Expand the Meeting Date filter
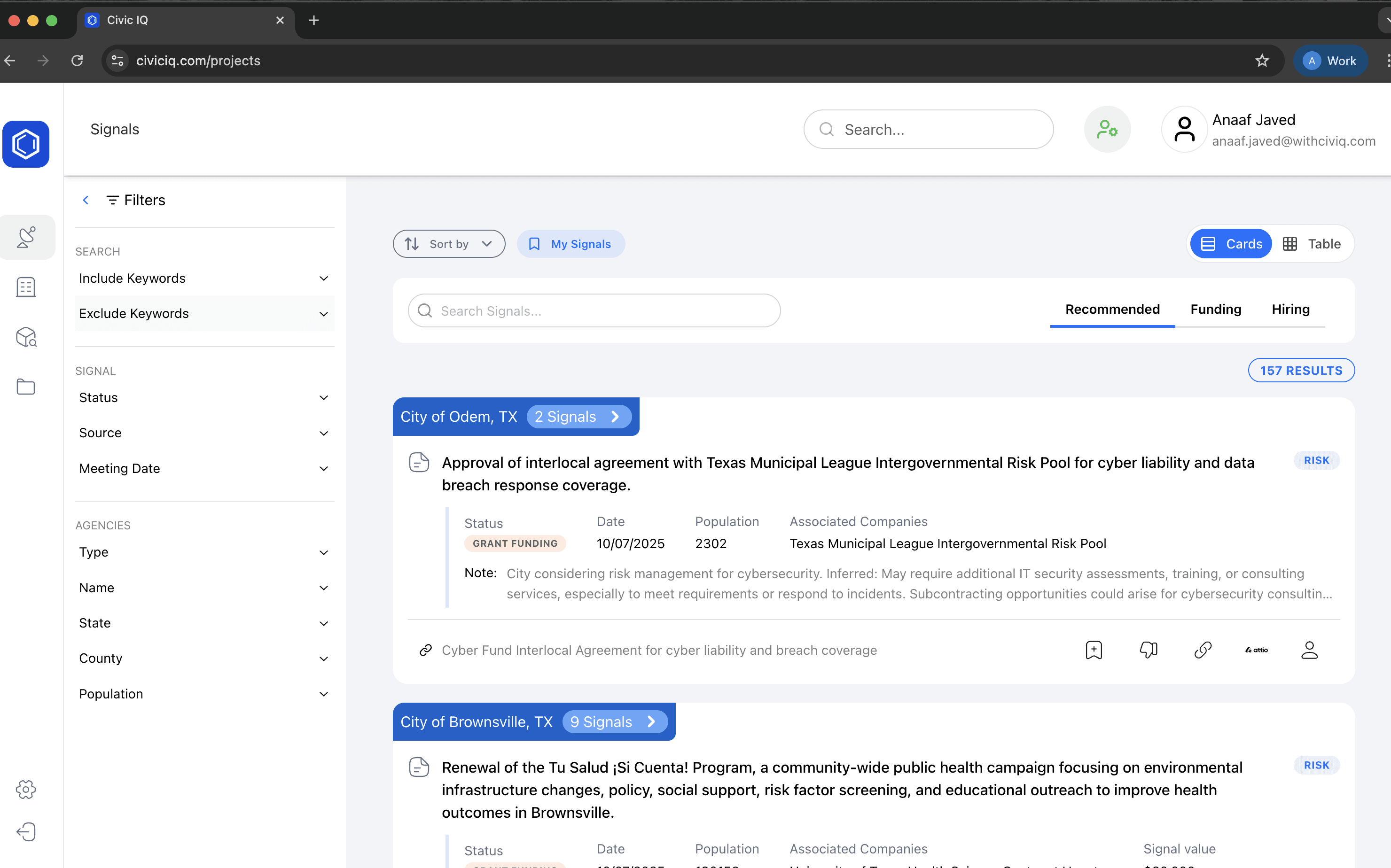The width and height of the screenshot is (1391, 868). point(204,468)
